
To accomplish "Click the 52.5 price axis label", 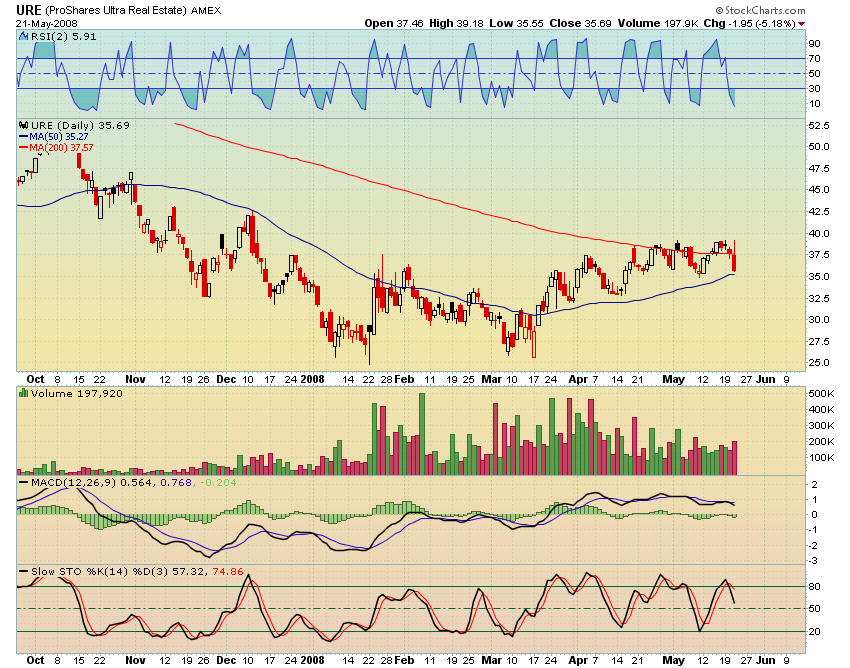I will [819, 125].
